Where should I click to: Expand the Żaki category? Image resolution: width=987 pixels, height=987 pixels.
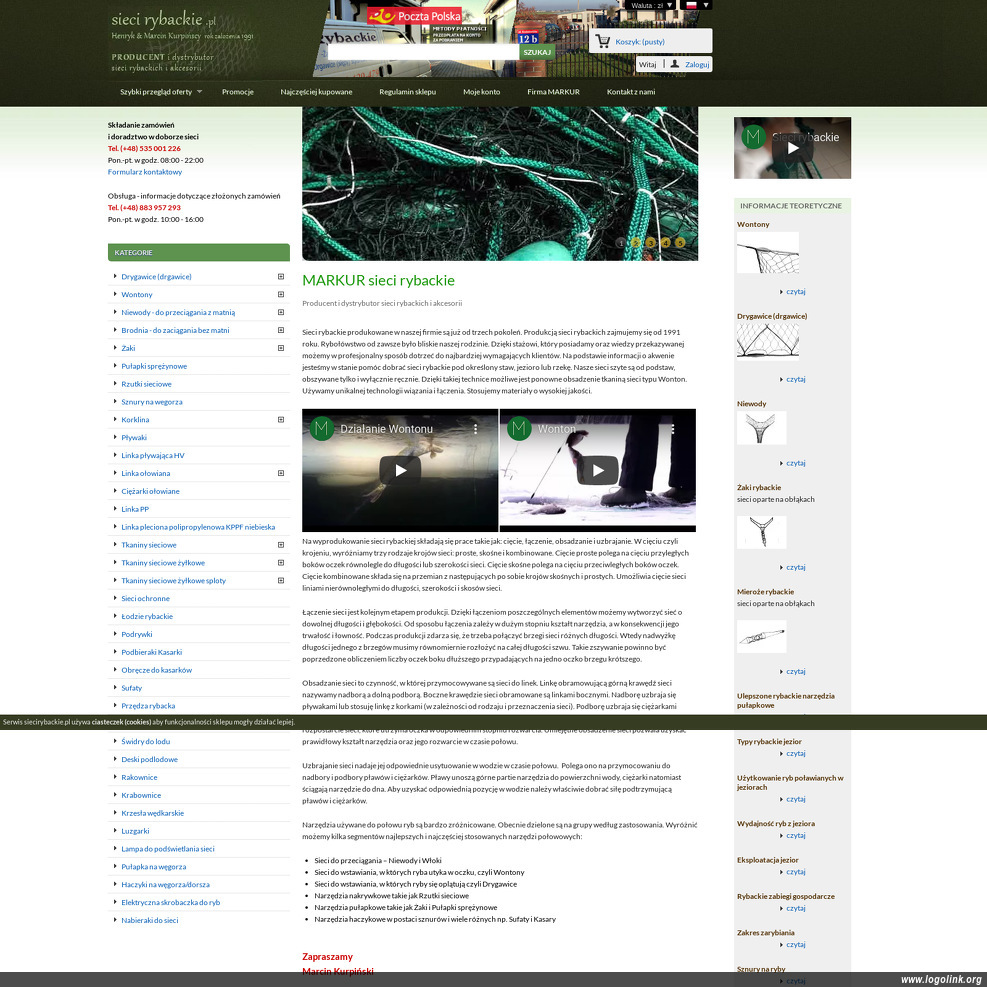click(281, 348)
